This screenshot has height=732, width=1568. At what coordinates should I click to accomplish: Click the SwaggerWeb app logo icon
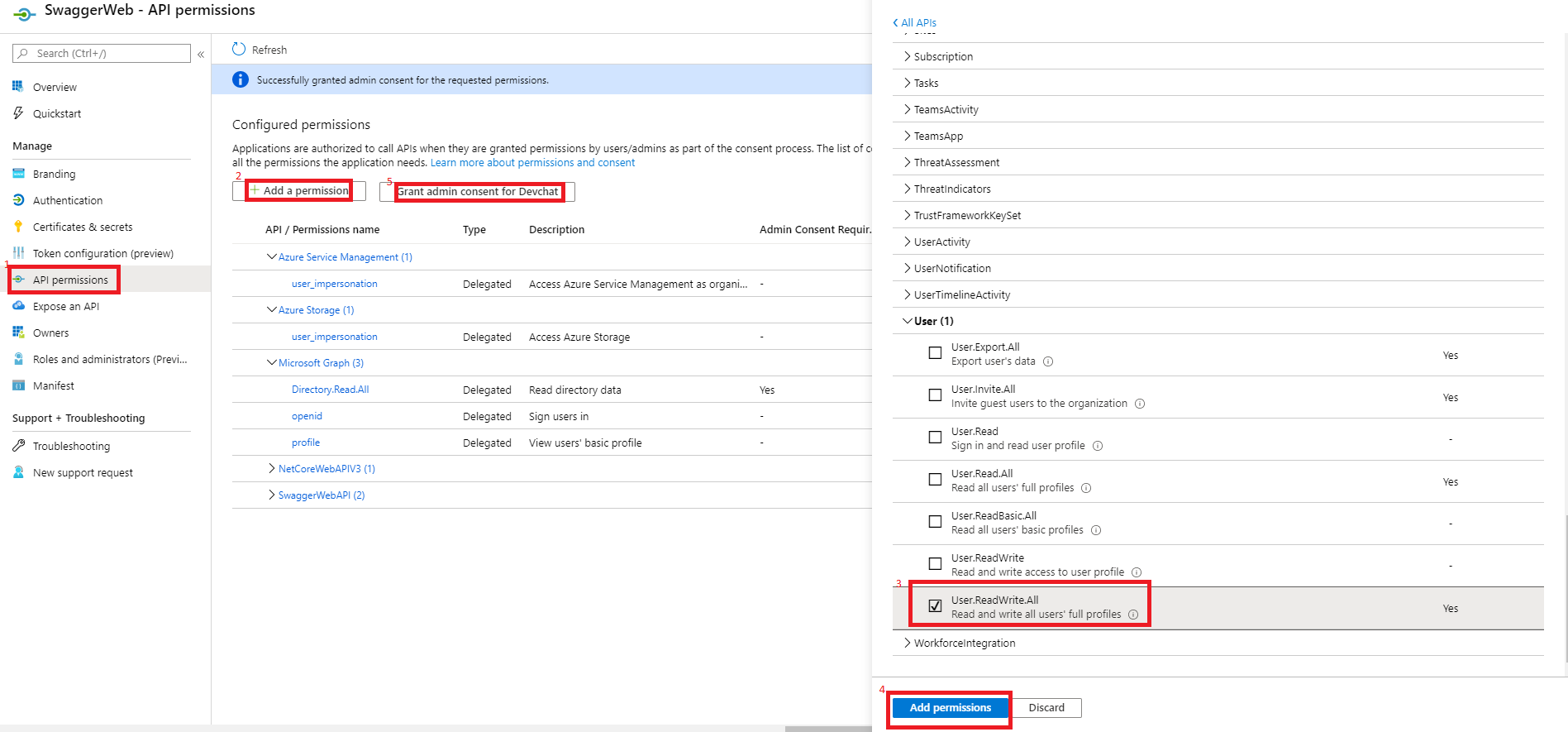tap(25, 13)
